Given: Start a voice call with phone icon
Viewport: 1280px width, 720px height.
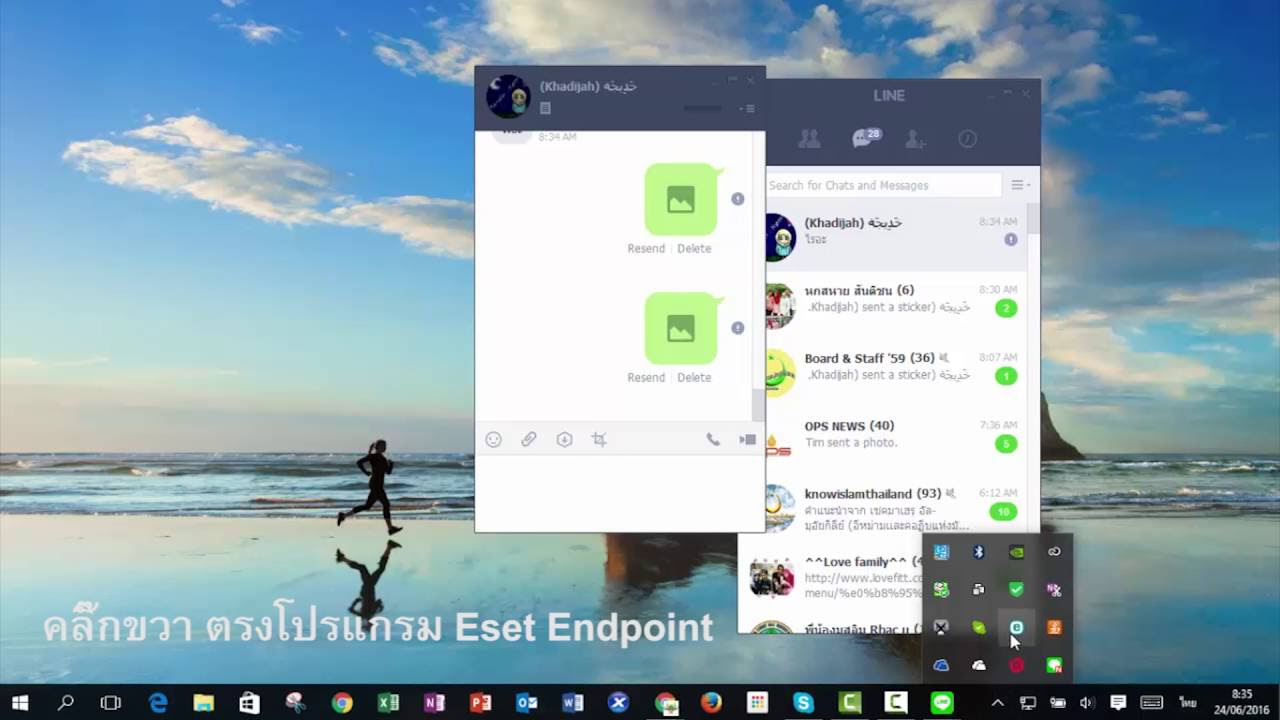Looking at the screenshot, I should [713, 439].
